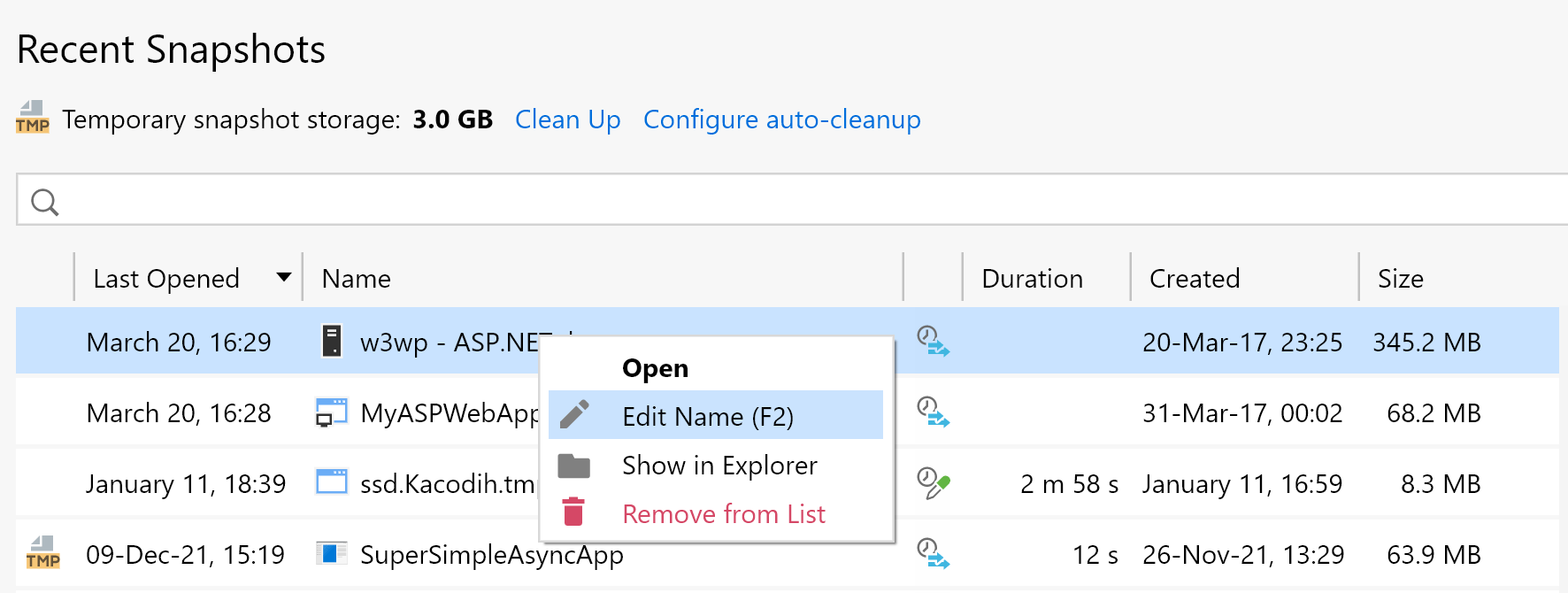Click the profiling type icon in w3wp row
This screenshot has height=593, width=1568.
[933, 342]
